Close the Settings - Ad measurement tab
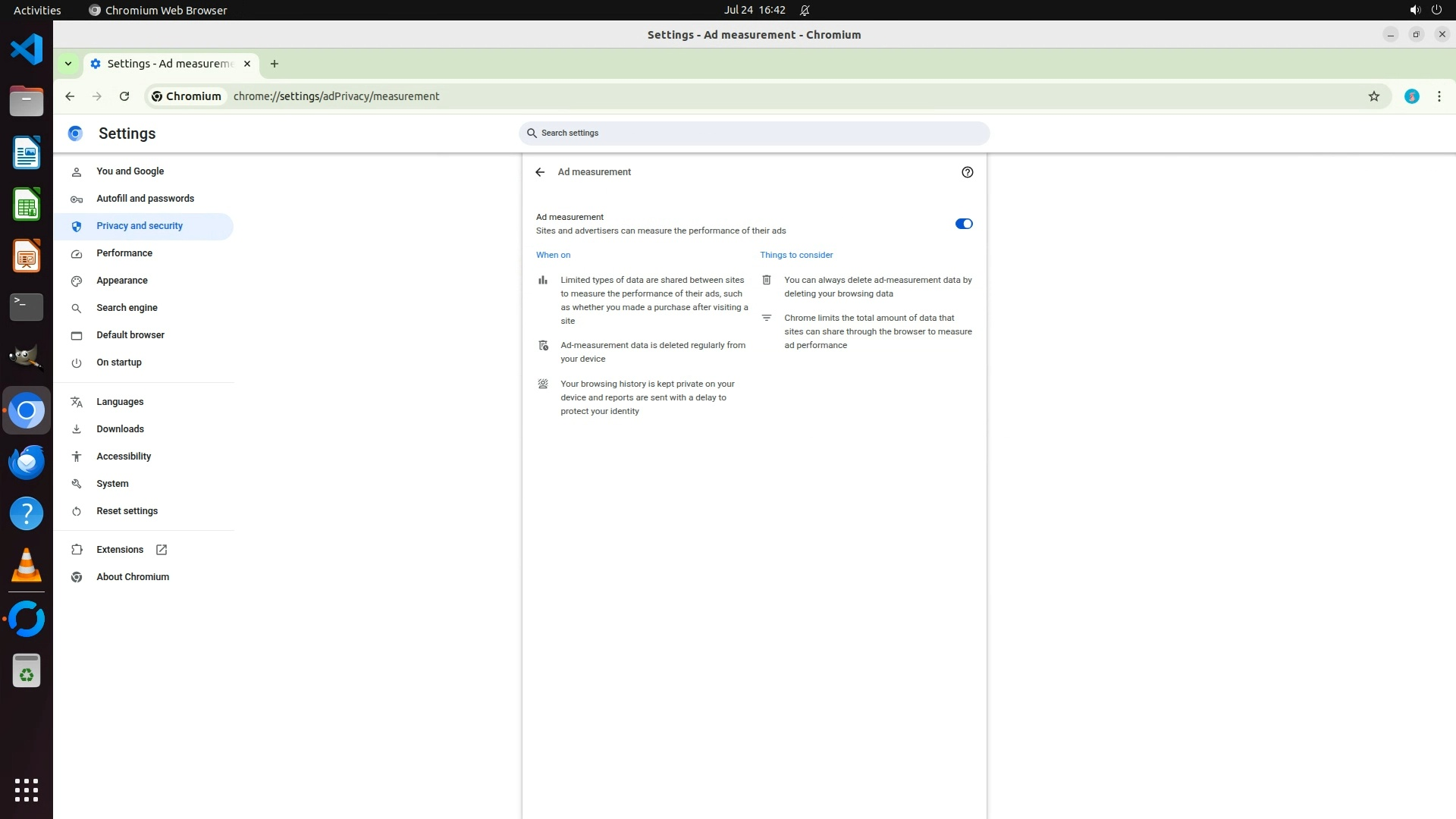Image resolution: width=1456 pixels, height=819 pixels. [x=247, y=64]
